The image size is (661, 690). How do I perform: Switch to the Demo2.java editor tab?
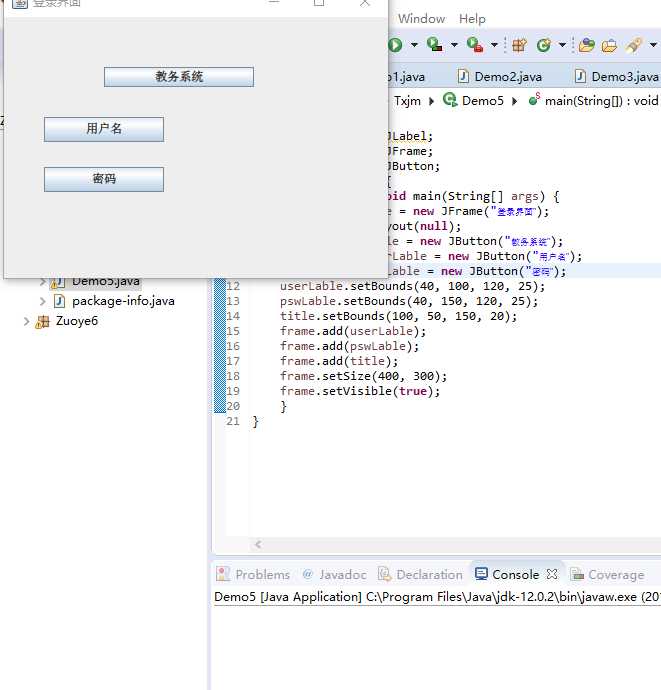tap(499, 77)
